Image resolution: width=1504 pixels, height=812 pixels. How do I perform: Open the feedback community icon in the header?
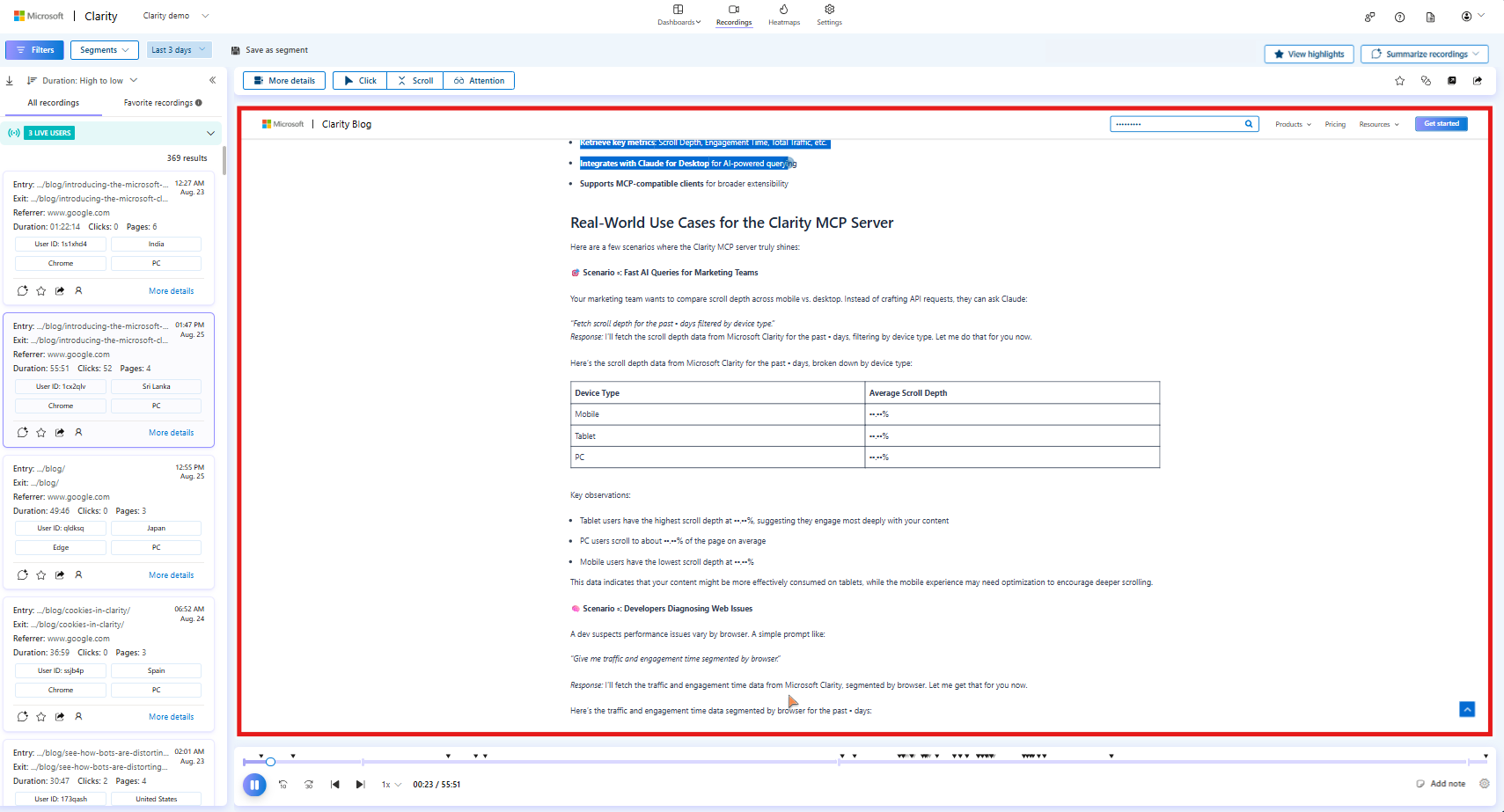click(1369, 17)
